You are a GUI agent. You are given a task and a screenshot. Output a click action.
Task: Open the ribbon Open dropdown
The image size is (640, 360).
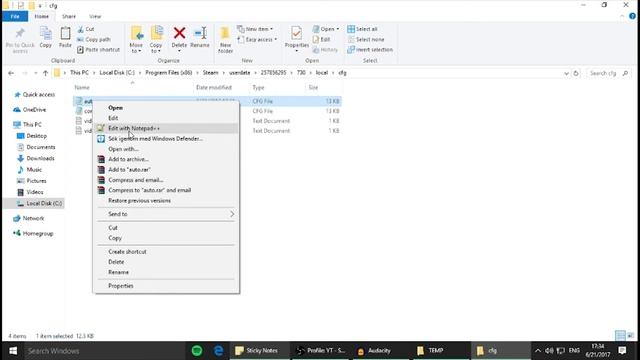pos(326,29)
